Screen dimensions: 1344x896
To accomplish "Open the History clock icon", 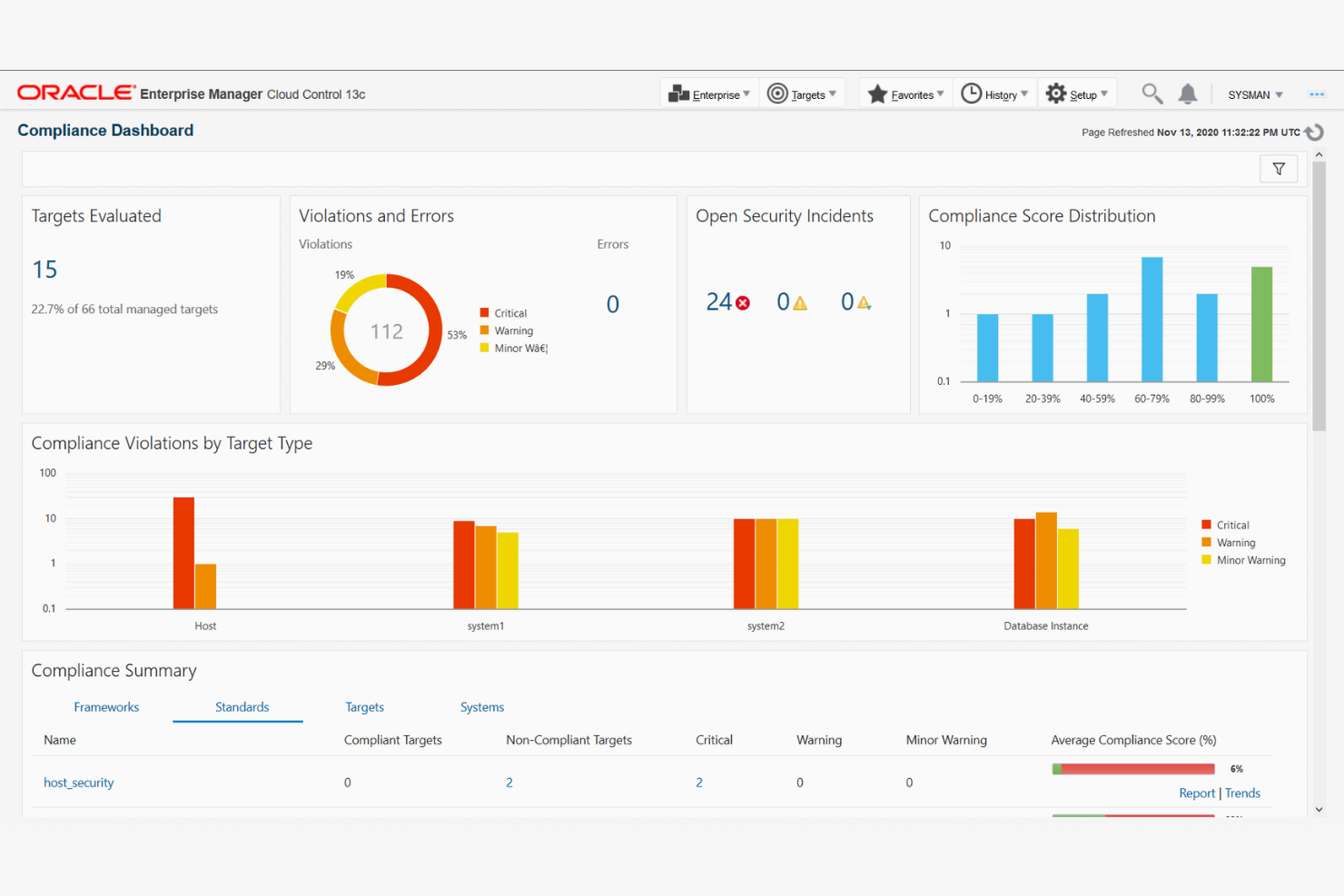I will pyautogui.click(x=972, y=94).
